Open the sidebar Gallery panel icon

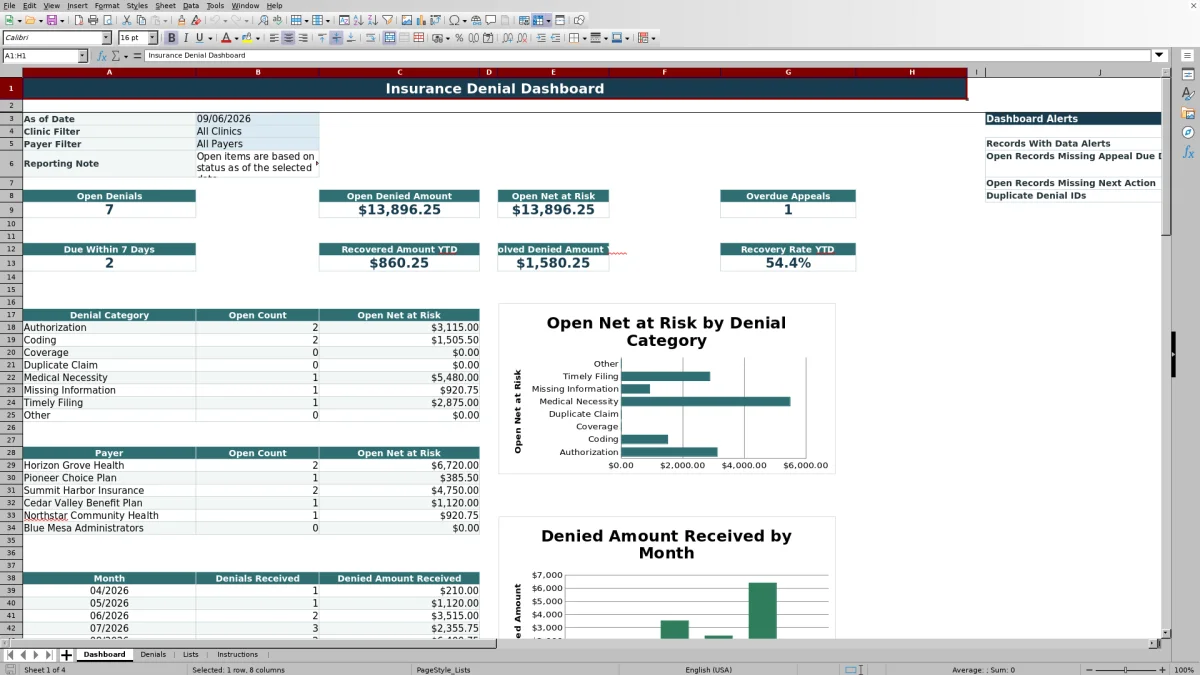[x=1188, y=113]
